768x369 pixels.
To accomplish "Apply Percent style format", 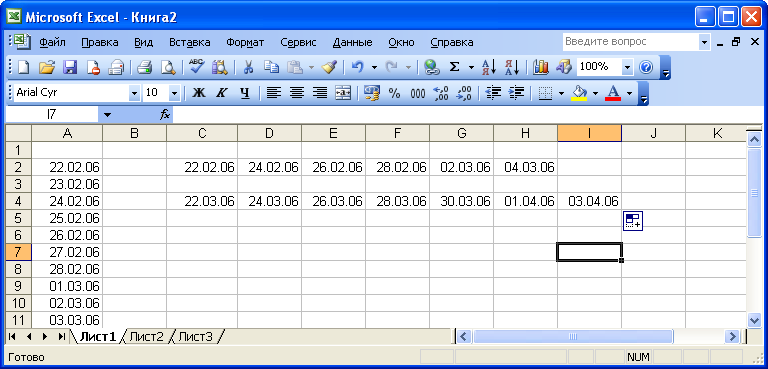I will point(395,93).
